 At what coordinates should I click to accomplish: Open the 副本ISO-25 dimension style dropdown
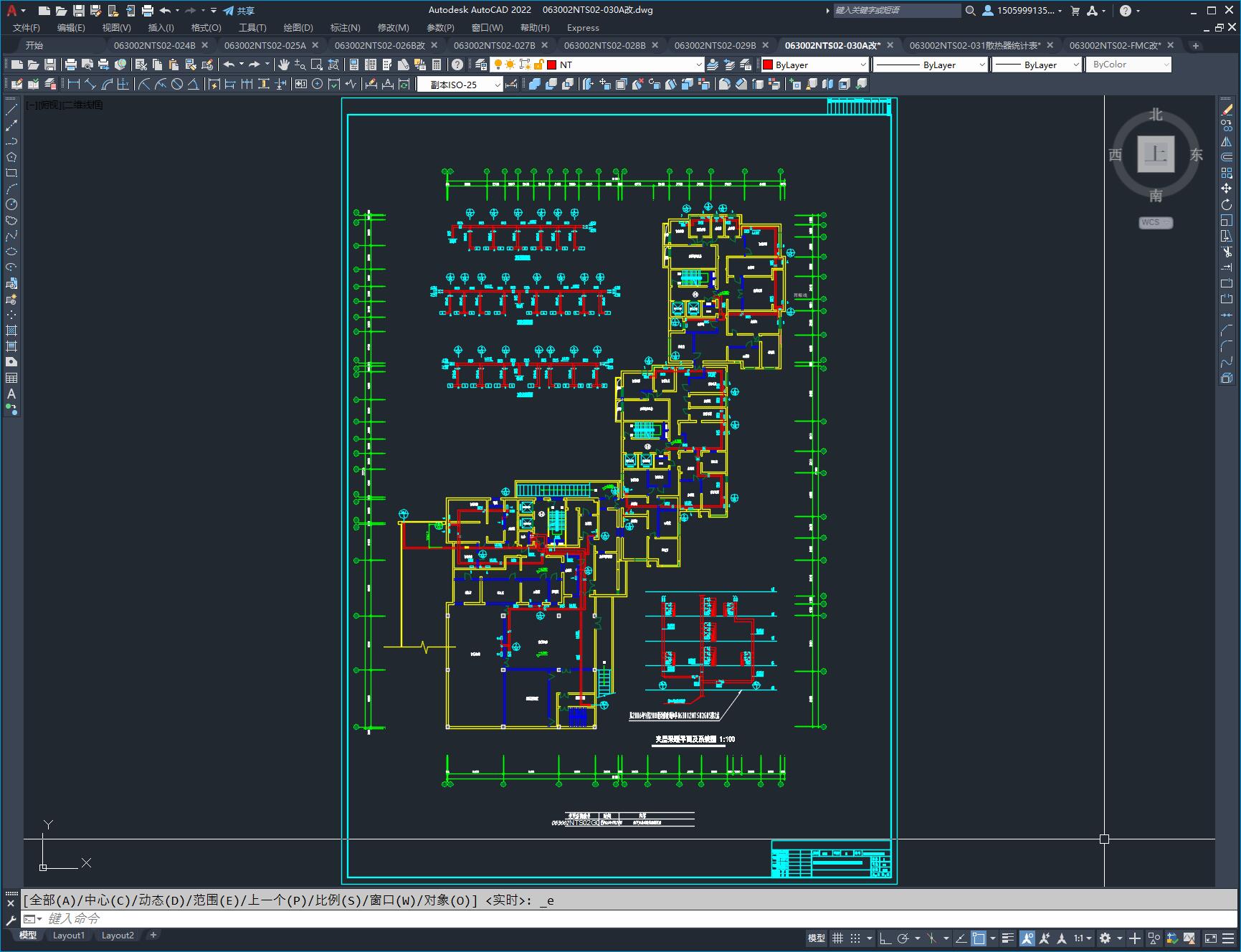click(460, 84)
